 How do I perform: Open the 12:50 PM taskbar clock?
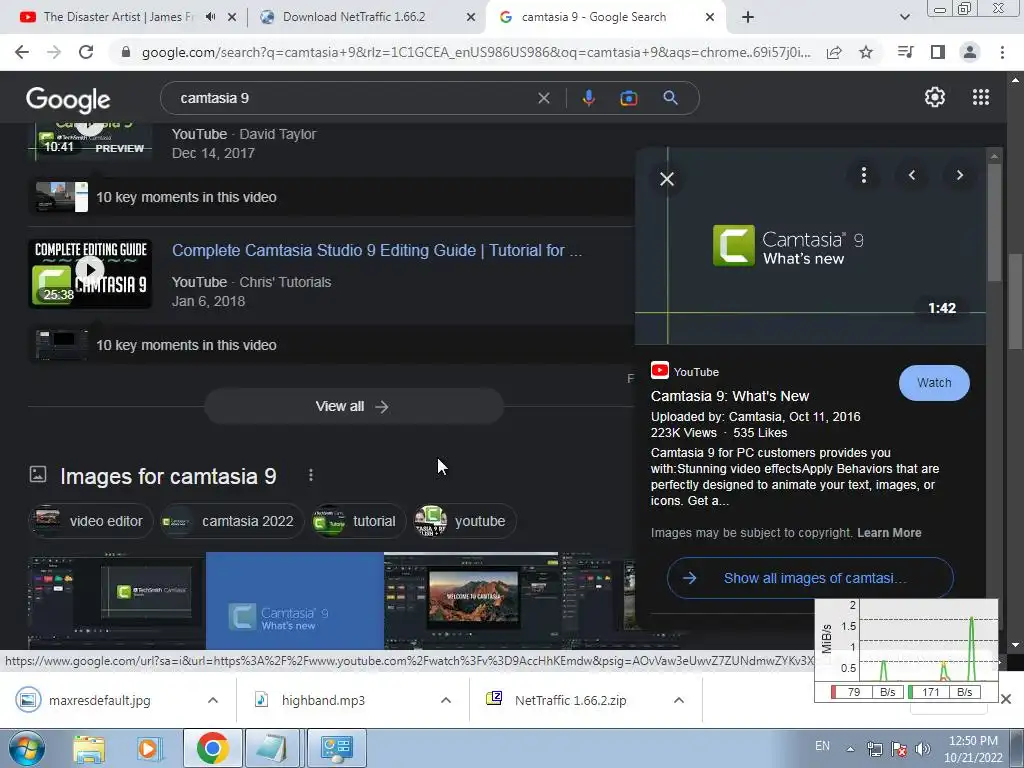(972, 749)
